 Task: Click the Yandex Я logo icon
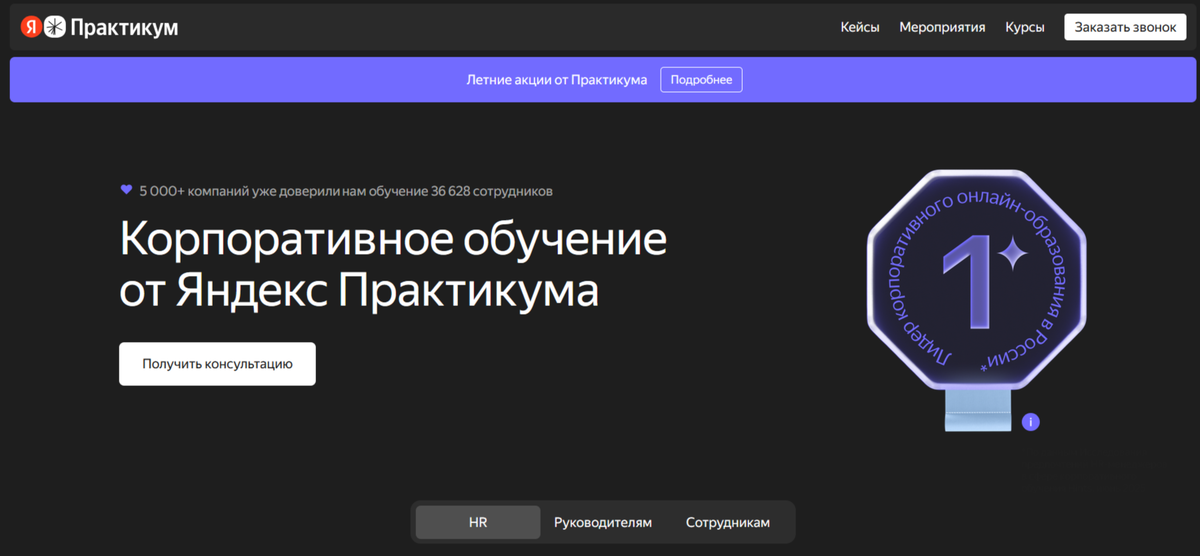click(x=30, y=27)
